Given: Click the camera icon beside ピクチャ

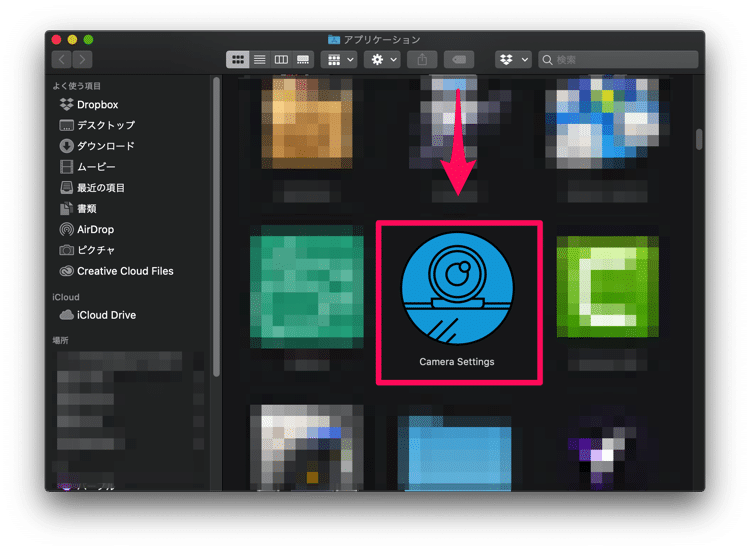Looking at the screenshot, I should 66,250.
